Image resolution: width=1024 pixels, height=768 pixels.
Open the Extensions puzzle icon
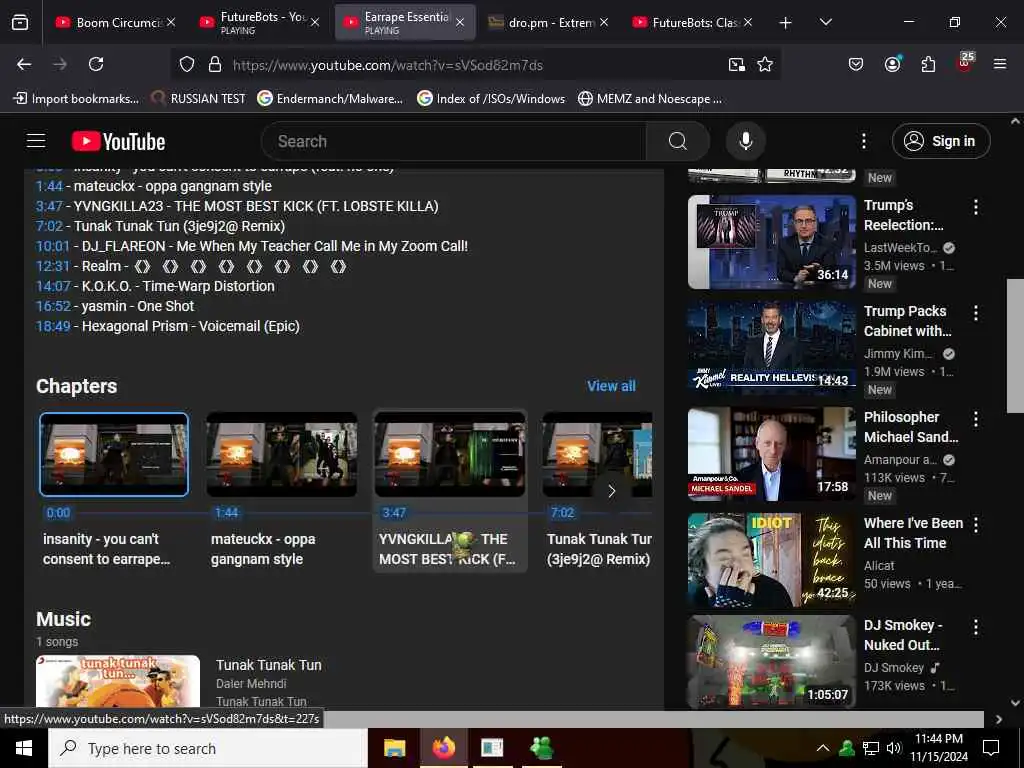coord(928,64)
